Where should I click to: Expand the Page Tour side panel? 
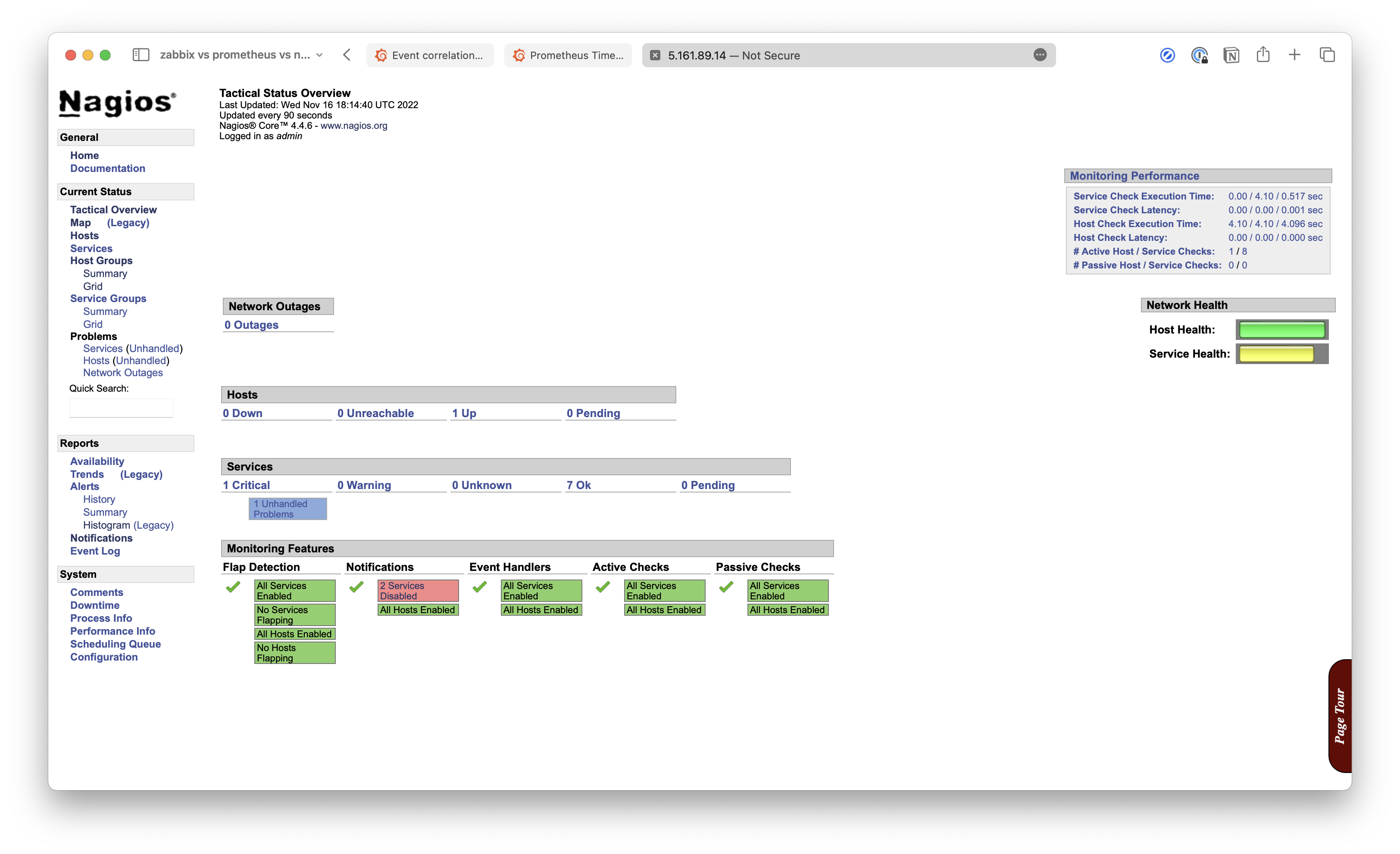tap(1340, 717)
